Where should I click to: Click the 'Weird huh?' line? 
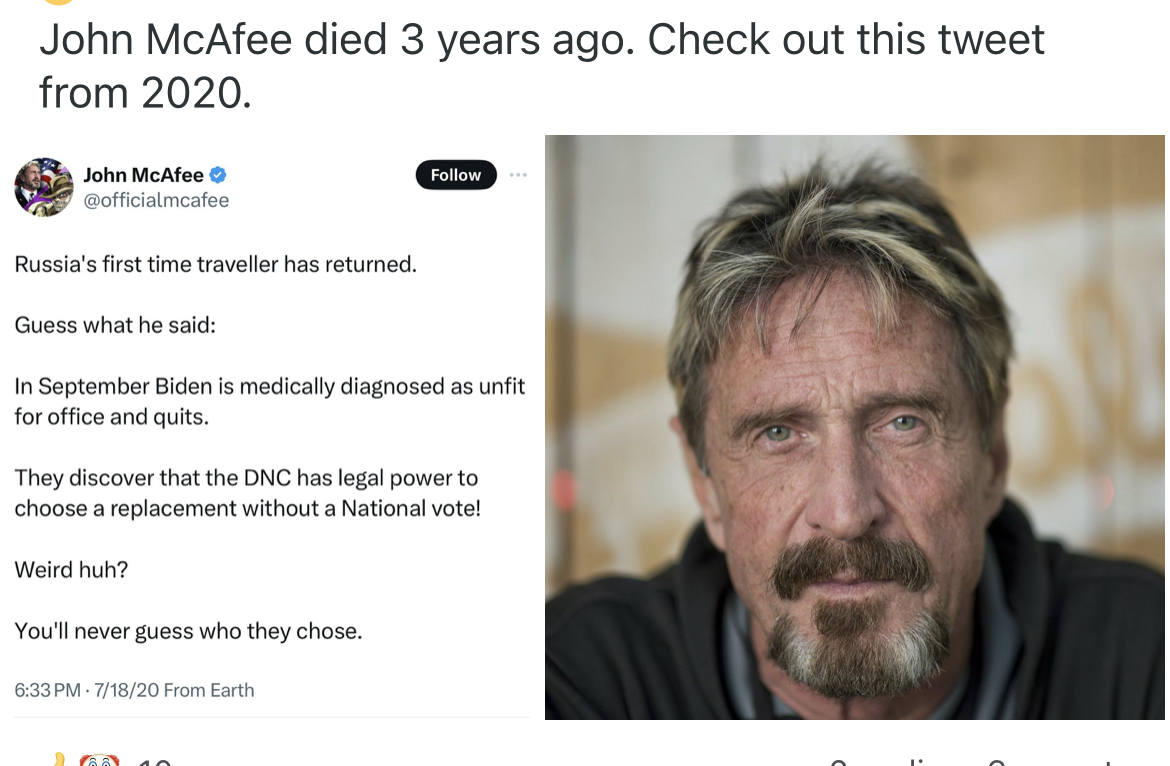[x=71, y=570]
